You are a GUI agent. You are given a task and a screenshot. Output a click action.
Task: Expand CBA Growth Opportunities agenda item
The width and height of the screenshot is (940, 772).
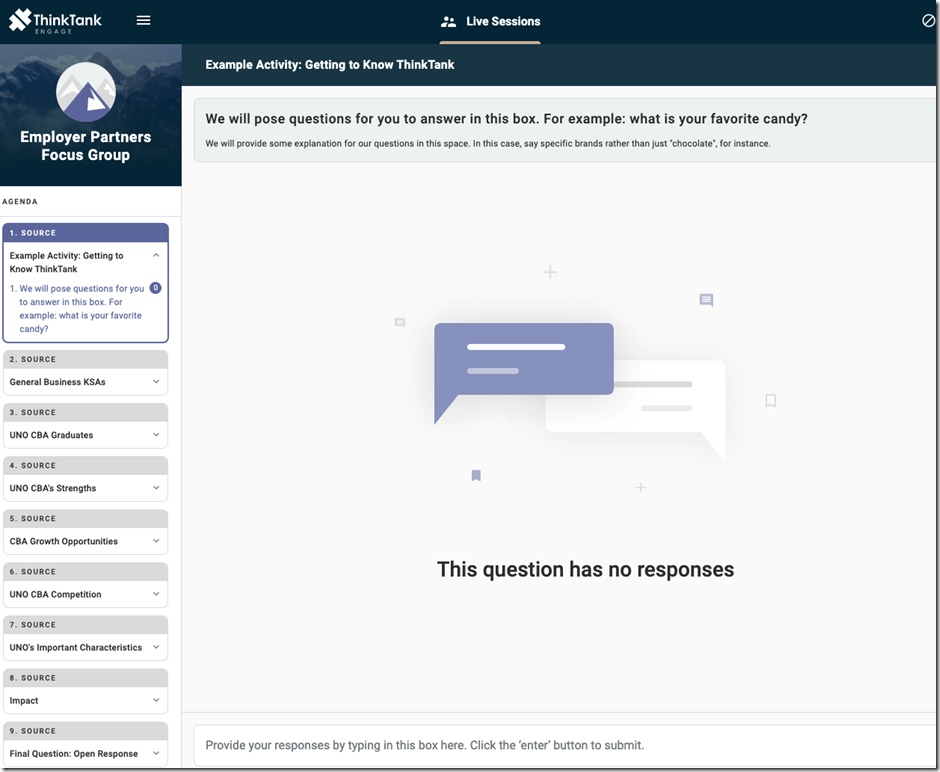(156, 541)
